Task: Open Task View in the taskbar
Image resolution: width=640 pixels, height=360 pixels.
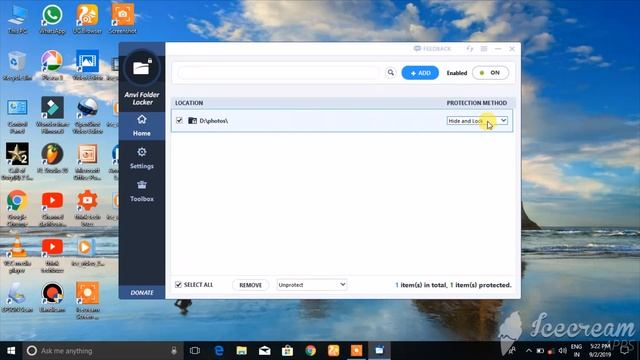Action: pos(195,351)
